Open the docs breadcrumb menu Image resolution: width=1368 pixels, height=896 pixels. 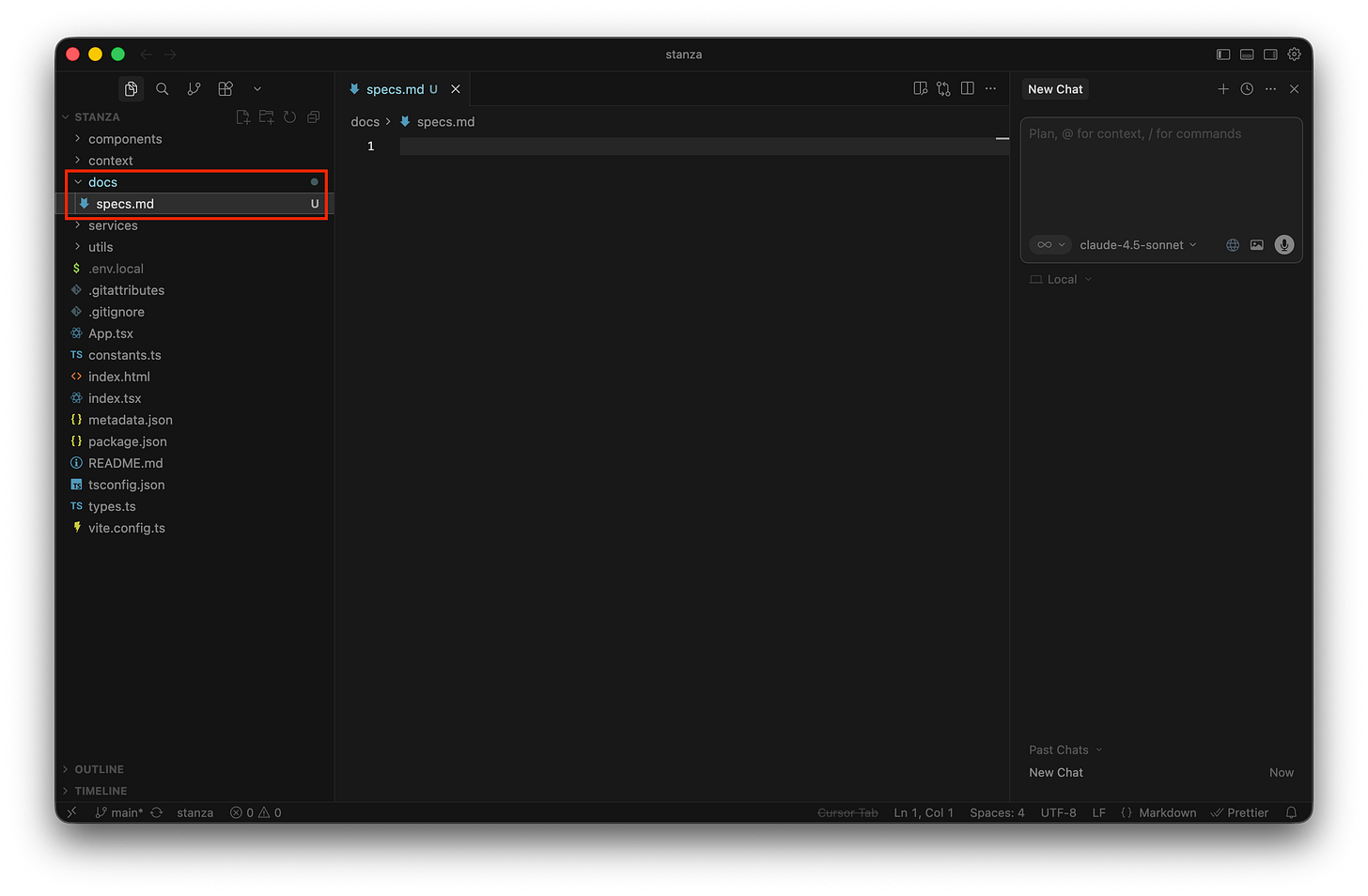coord(365,121)
